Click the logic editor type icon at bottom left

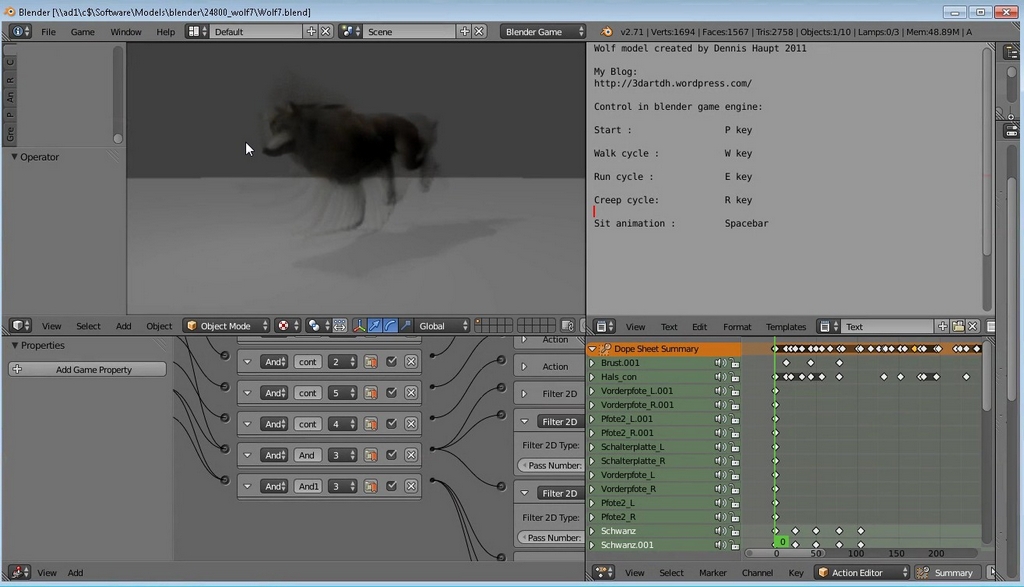point(20,573)
